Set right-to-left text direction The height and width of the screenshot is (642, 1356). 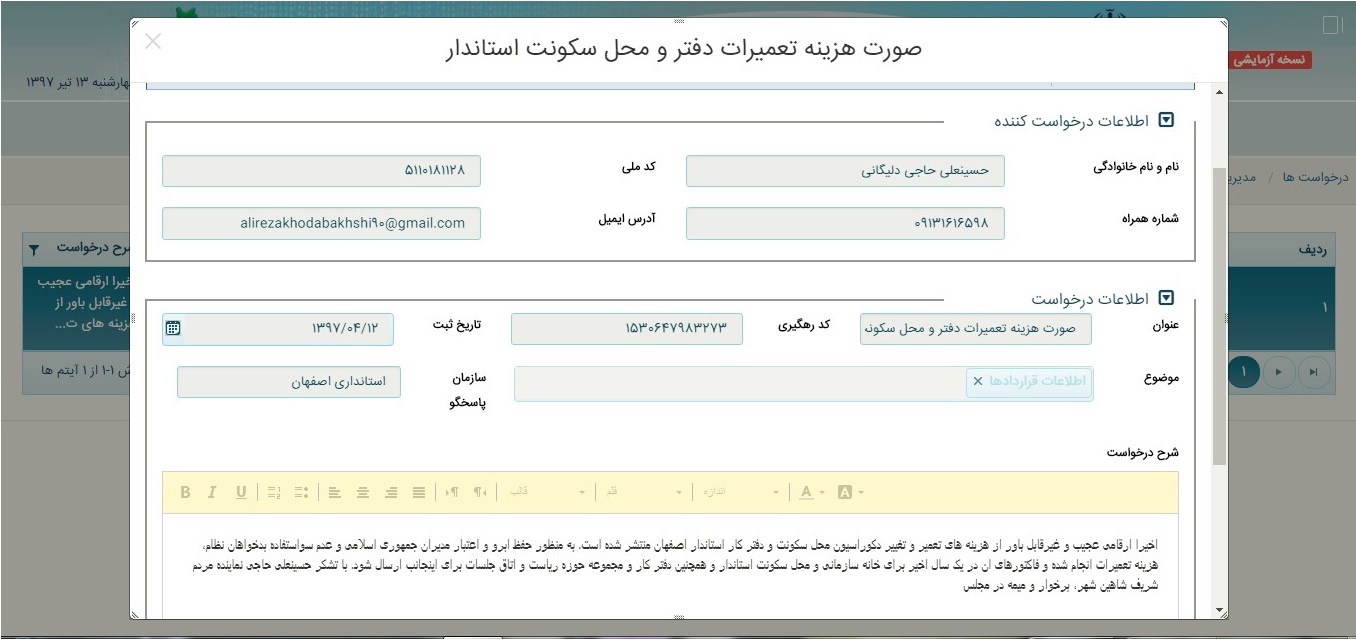[481, 492]
